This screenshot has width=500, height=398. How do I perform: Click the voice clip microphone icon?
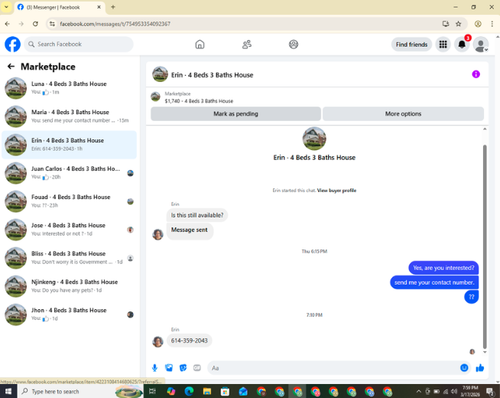click(x=154, y=368)
